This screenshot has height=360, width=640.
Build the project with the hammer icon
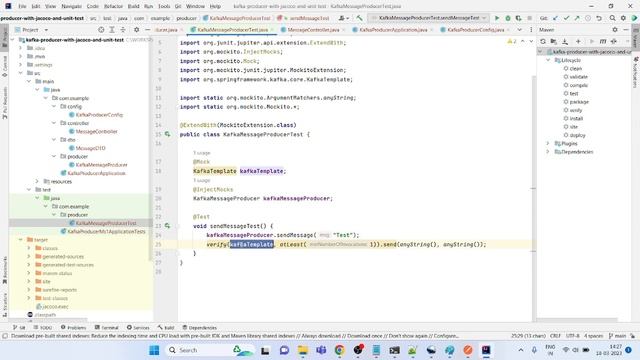coord(359,18)
